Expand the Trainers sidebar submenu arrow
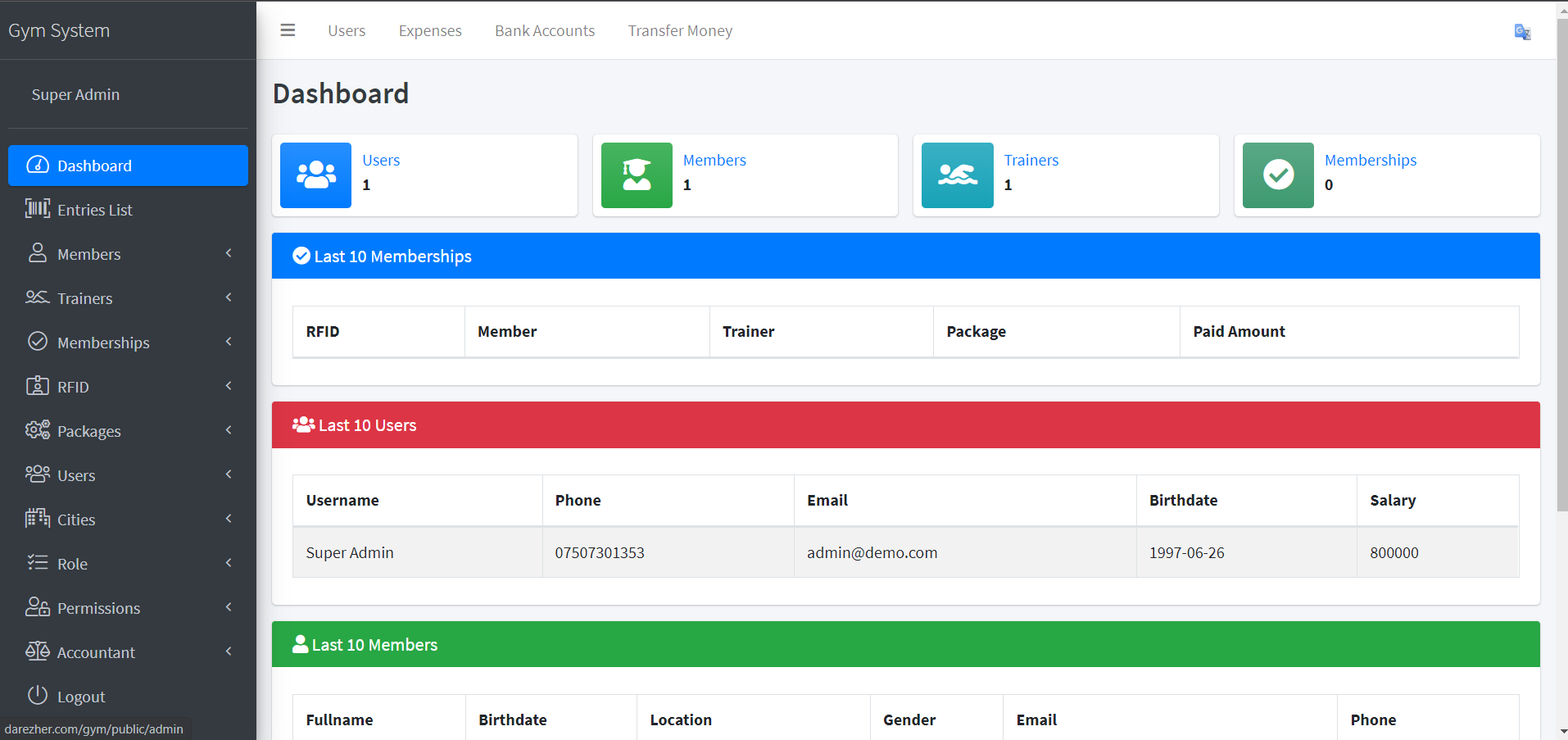This screenshot has height=740, width=1568. click(229, 297)
